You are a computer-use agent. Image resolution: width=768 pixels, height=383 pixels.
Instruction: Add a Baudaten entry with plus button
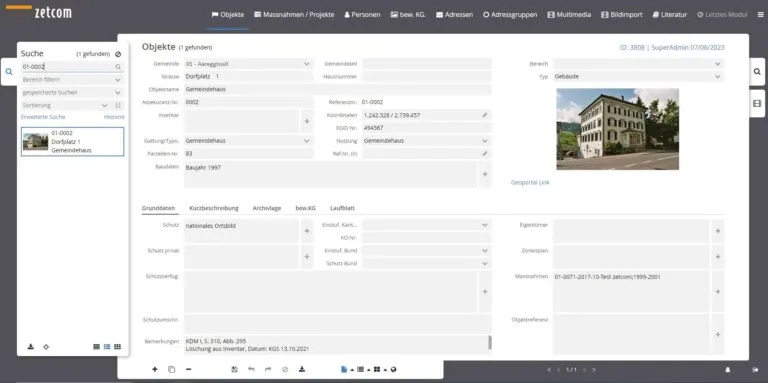click(x=485, y=174)
